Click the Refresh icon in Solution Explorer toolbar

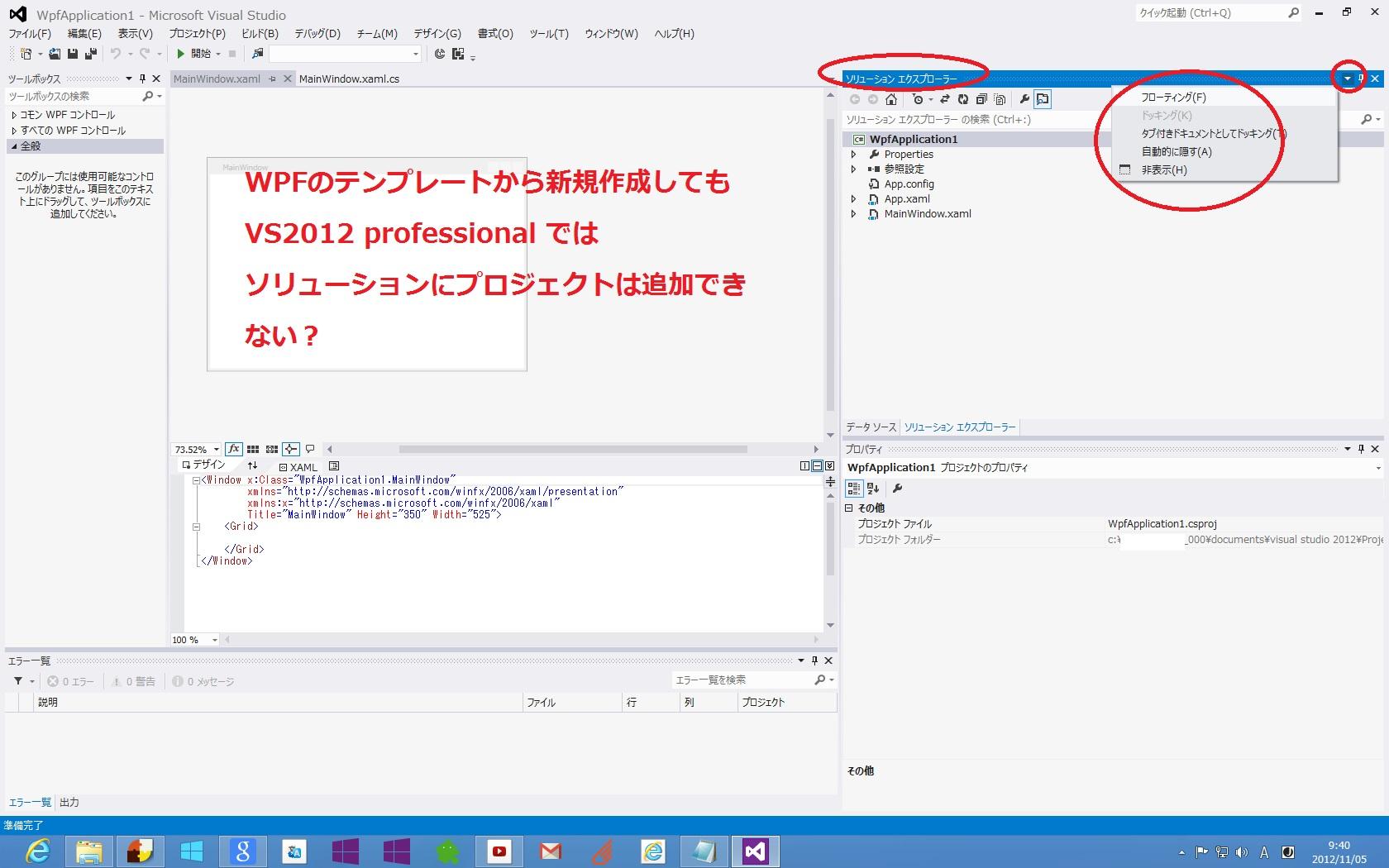pyautogui.click(x=963, y=99)
